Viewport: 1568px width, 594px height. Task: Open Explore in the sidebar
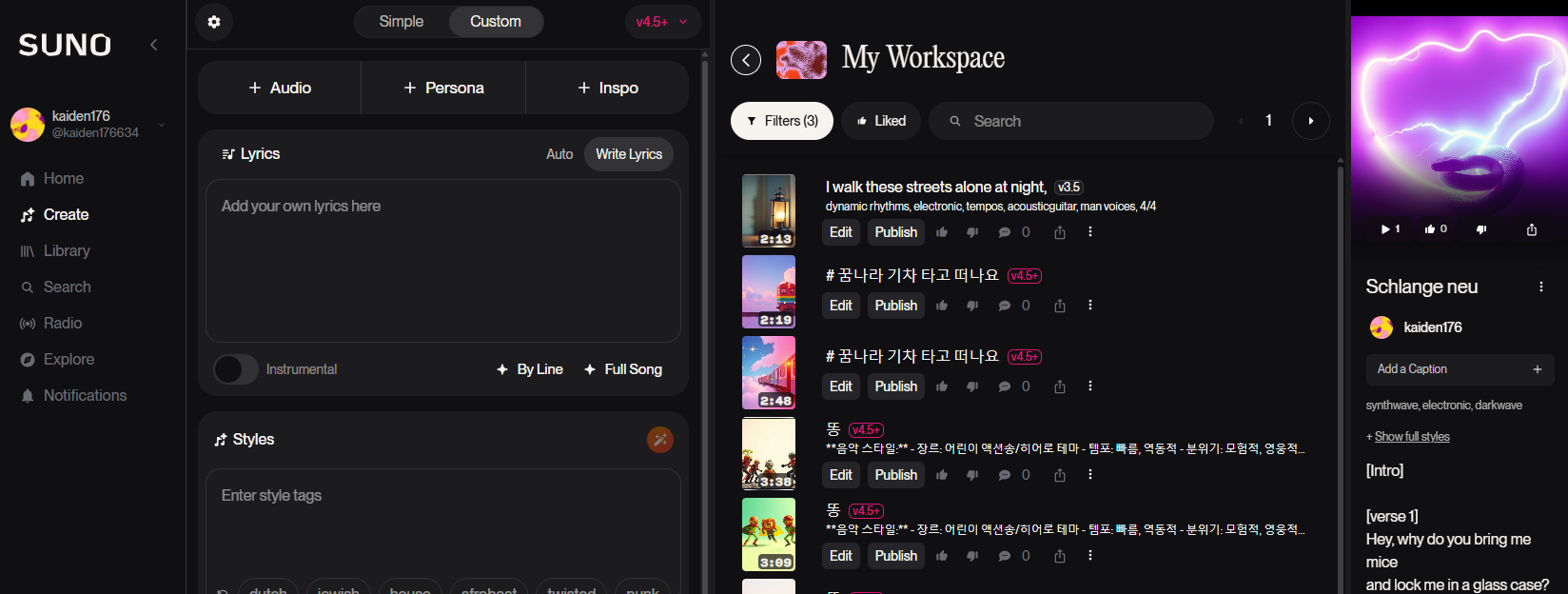(x=57, y=360)
